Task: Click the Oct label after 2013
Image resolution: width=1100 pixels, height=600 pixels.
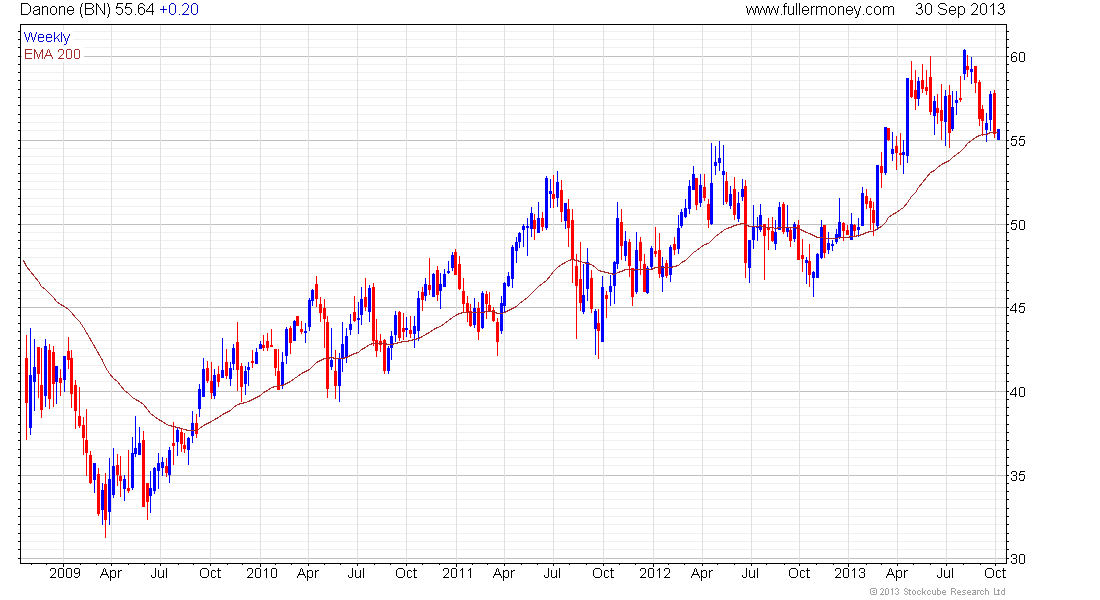Action: 995,573
